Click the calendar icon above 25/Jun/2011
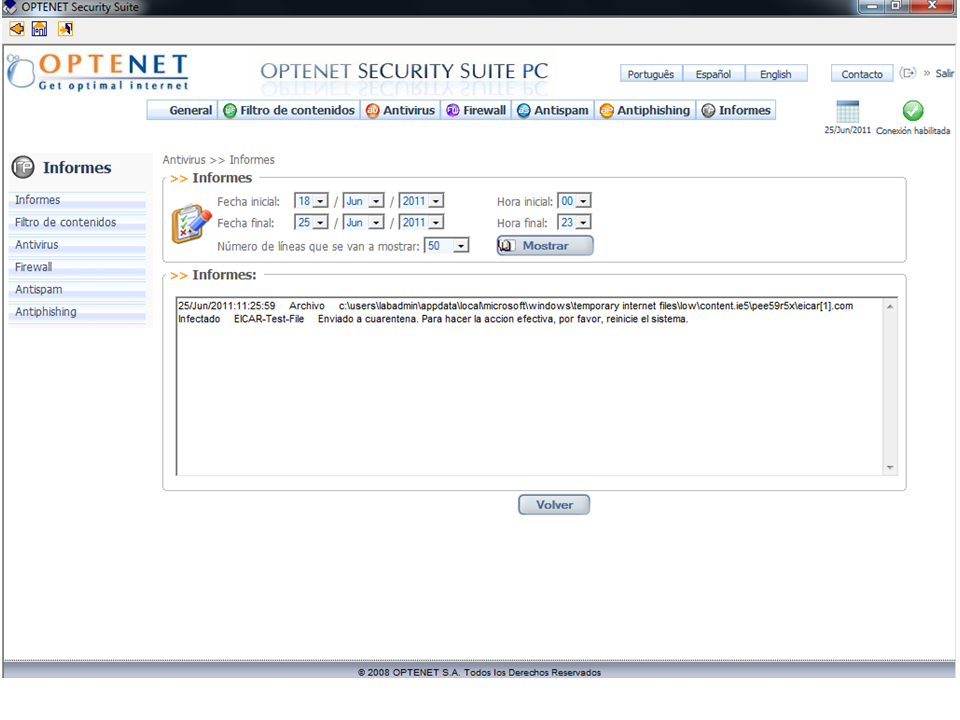This screenshot has height=720, width=960. point(847,112)
